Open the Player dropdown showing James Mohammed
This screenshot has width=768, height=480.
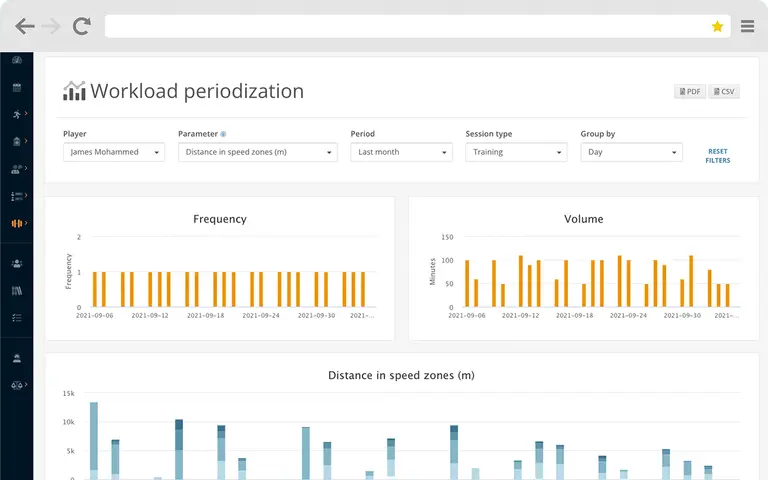pyautogui.click(x=114, y=152)
